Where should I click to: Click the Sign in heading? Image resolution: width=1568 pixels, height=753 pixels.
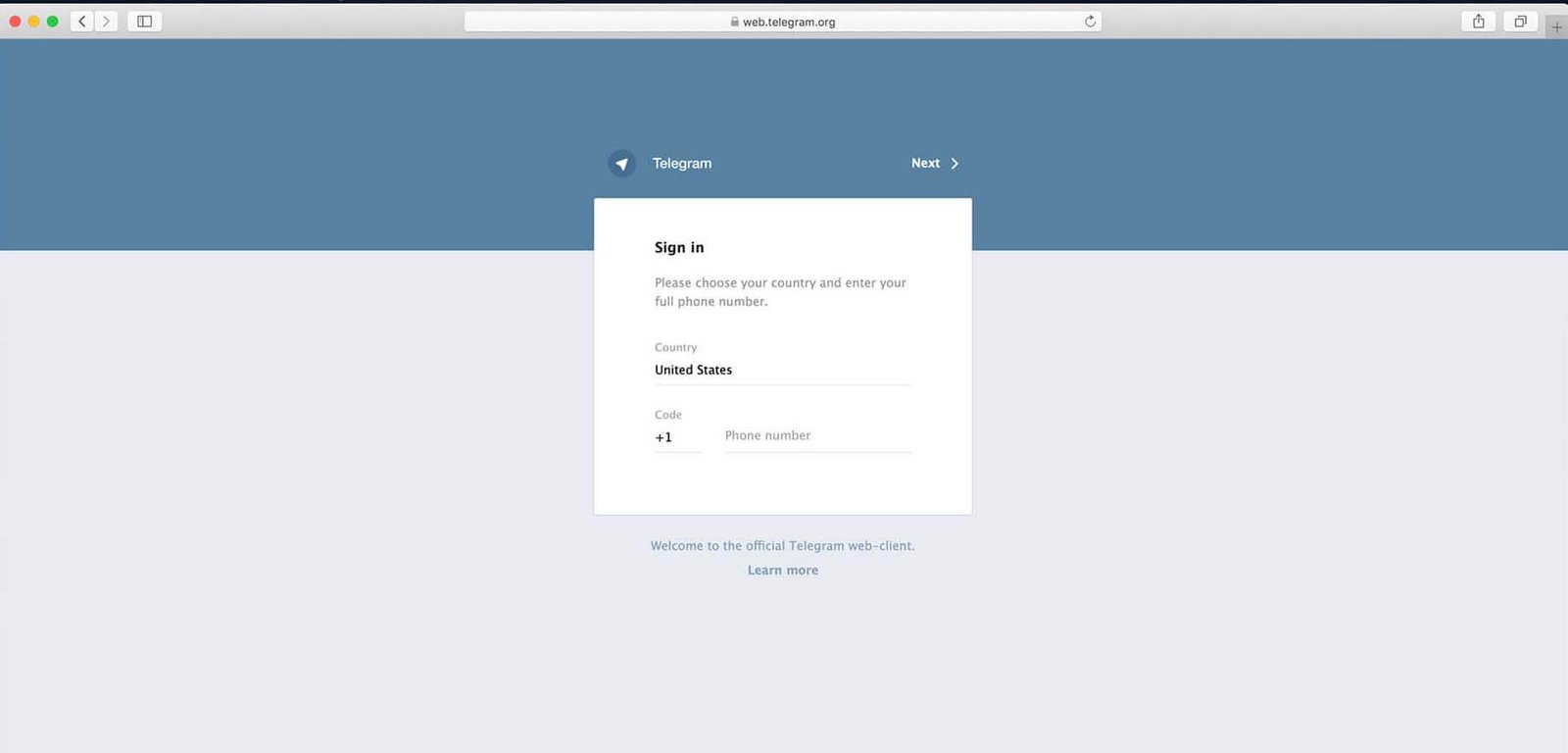coord(679,248)
